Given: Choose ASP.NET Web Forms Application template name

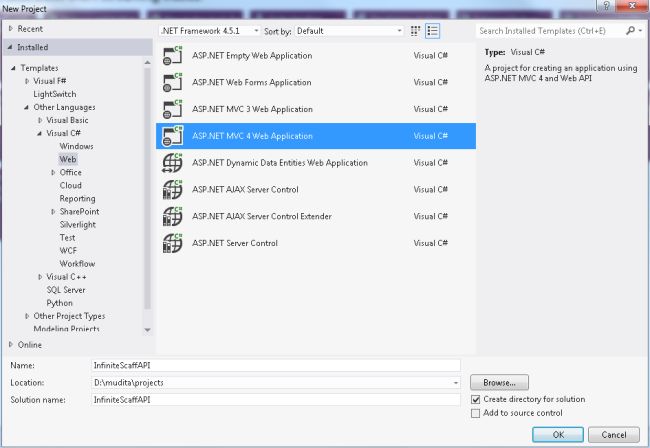Looking at the screenshot, I should (252, 82).
